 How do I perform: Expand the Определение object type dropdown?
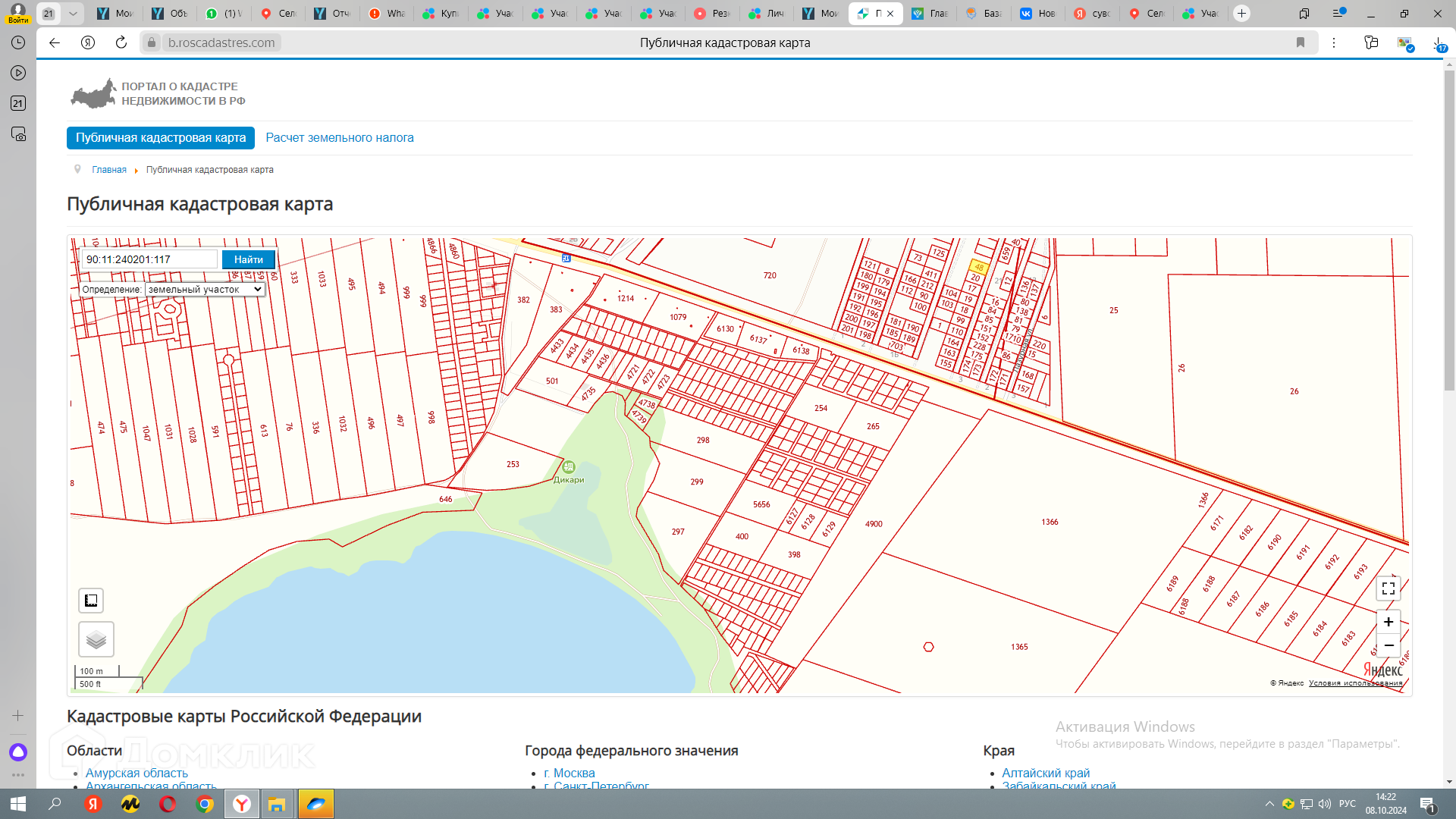[204, 290]
